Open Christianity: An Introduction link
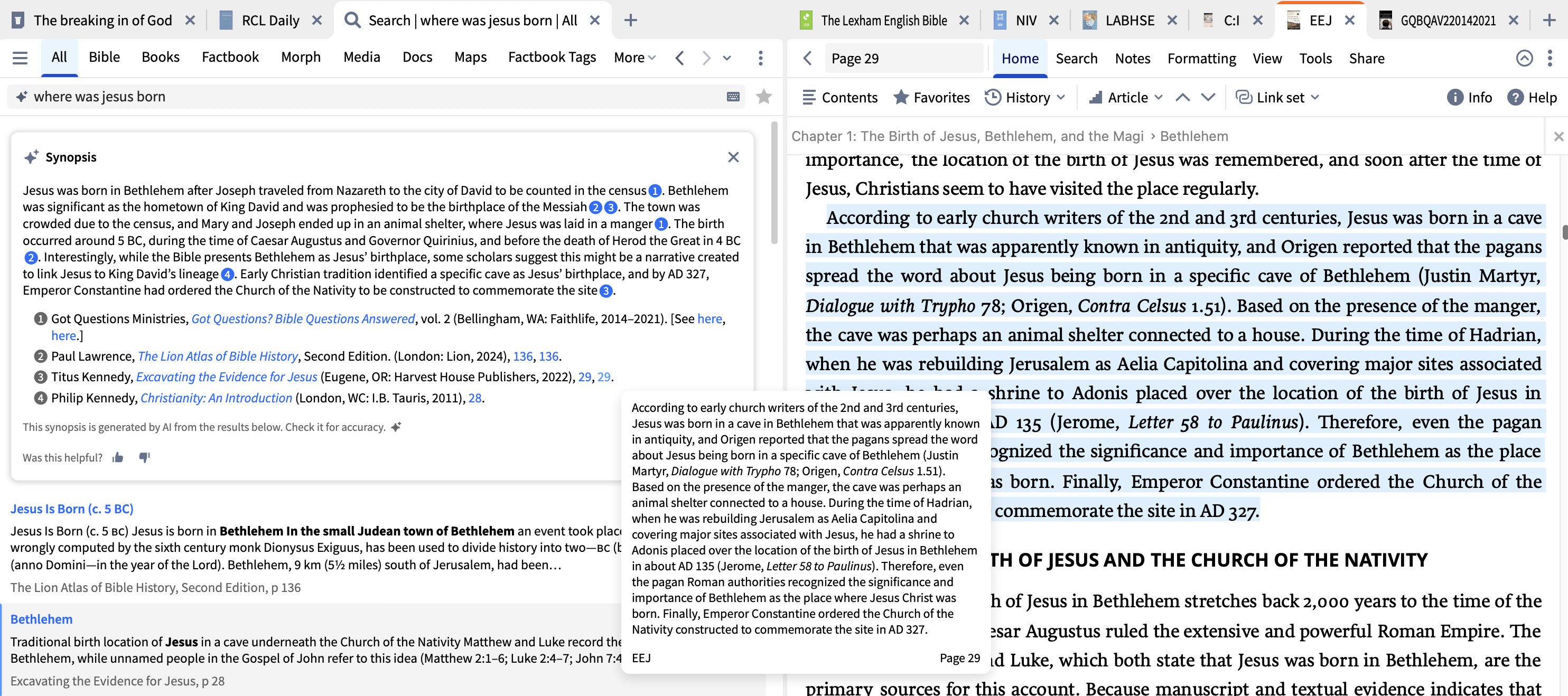The height and width of the screenshot is (696, 1568). click(x=216, y=398)
